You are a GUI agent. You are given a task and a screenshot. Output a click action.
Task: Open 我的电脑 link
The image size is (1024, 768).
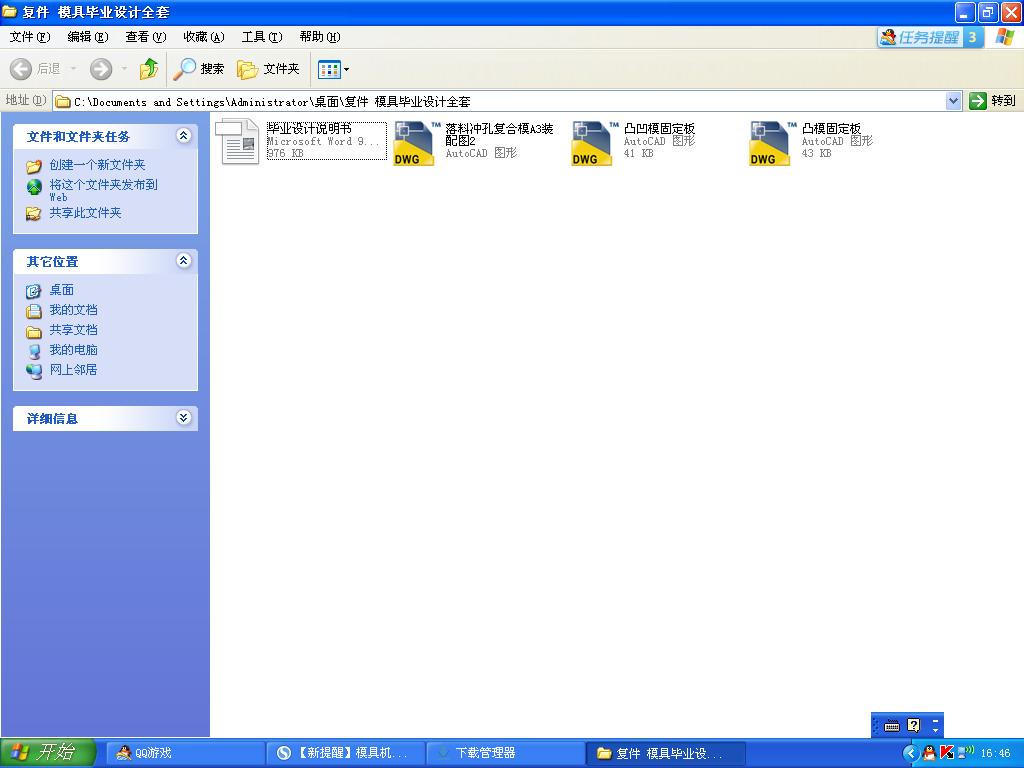(x=73, y=350)
